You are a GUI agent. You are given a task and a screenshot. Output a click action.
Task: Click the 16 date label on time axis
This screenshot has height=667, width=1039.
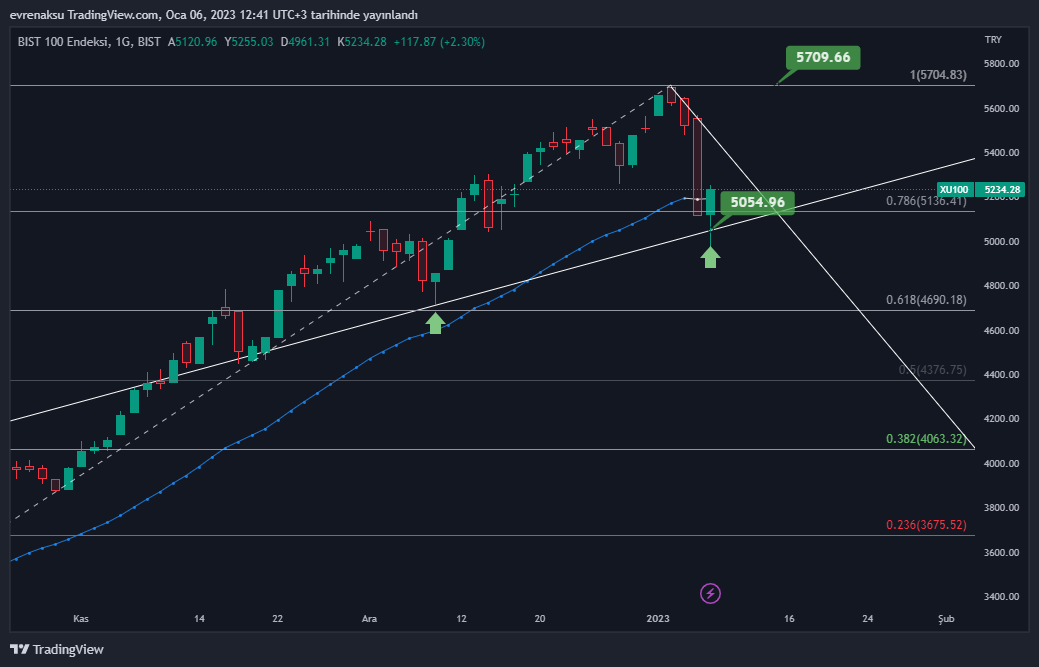tap(789, 619)
